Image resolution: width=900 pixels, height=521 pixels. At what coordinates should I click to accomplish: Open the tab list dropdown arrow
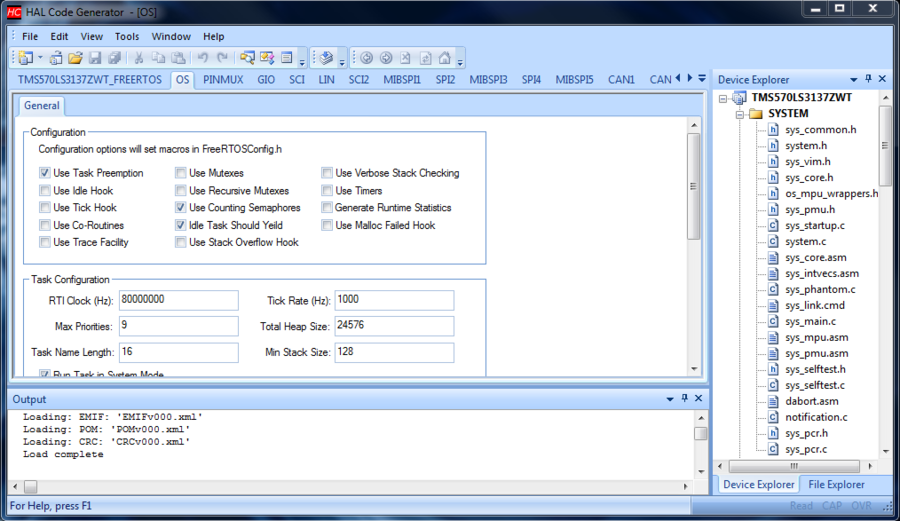[x=702, y=78]
